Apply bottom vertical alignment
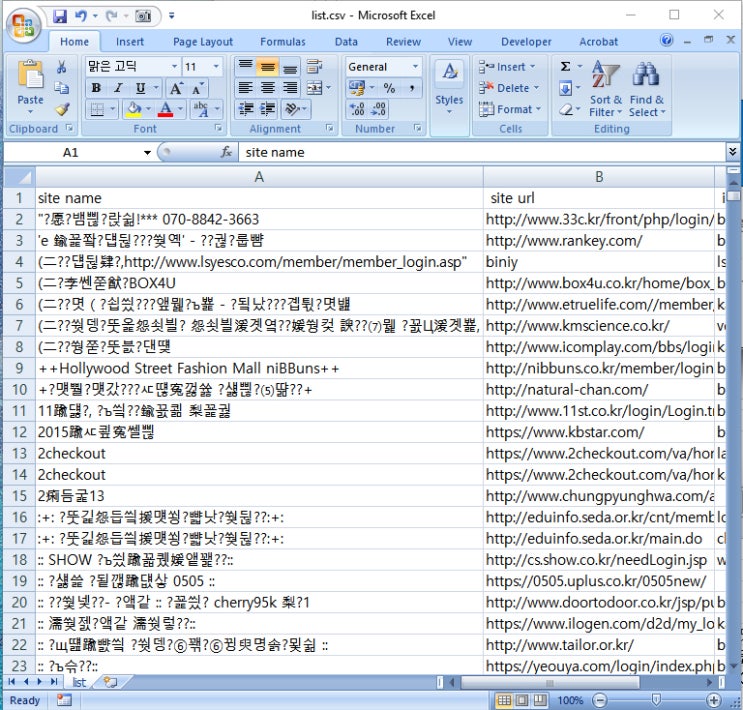 point(290,67)
